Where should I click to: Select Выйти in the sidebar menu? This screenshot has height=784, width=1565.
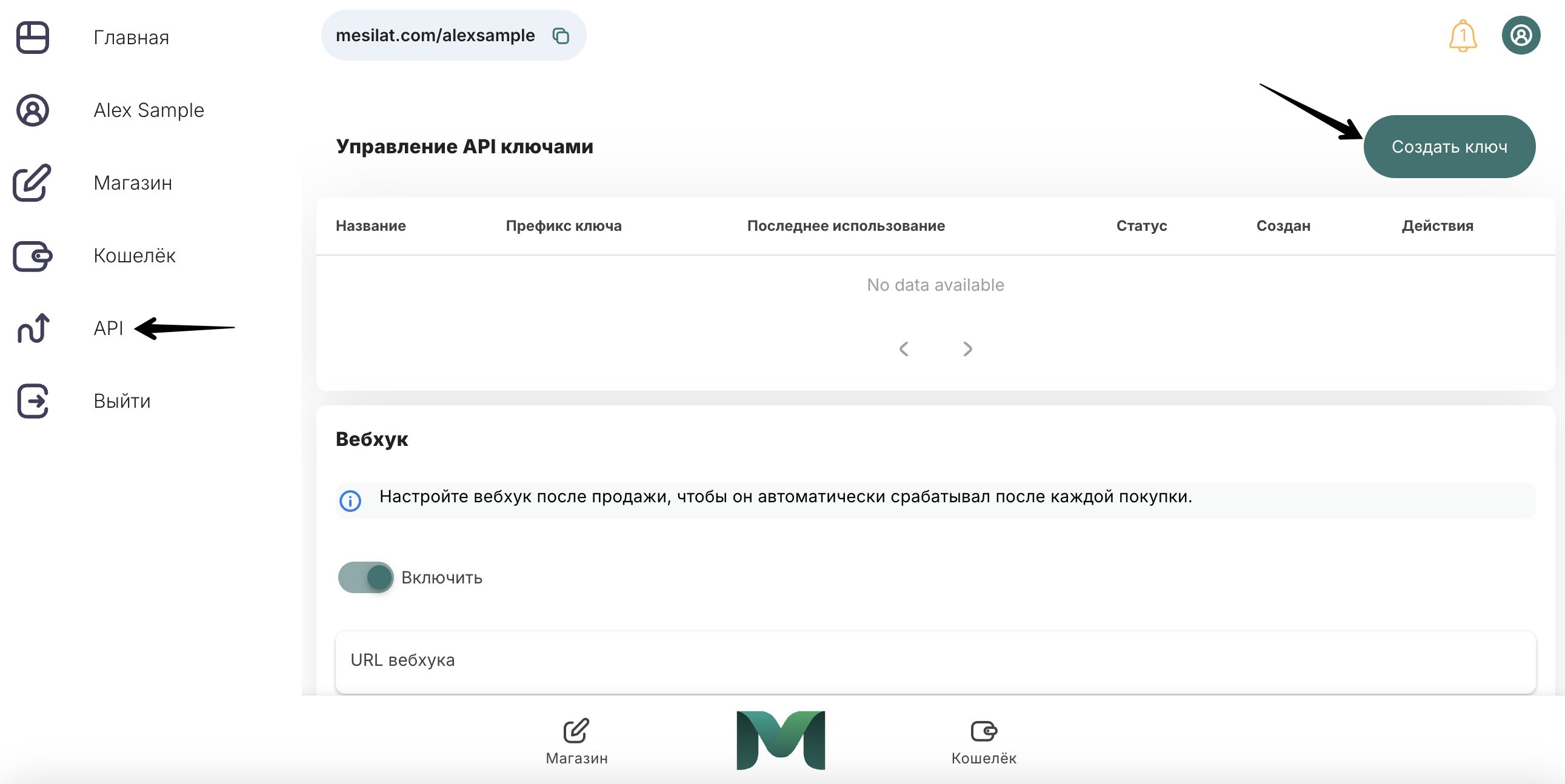tap(121, 401)
